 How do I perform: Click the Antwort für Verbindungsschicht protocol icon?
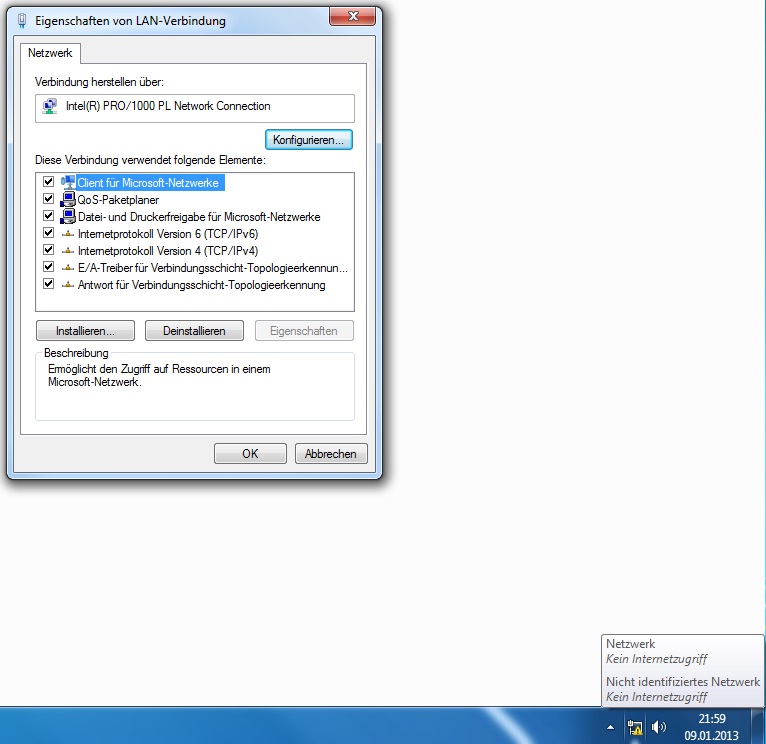tap(68, 285)
